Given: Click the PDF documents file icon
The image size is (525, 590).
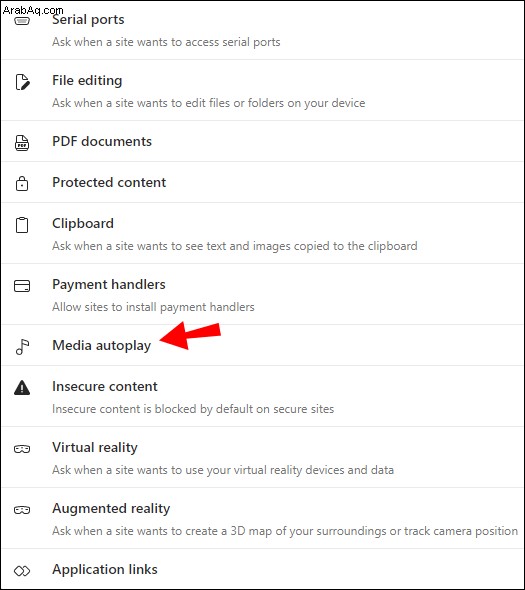Looking at the screenshot, I should point(22,143).
